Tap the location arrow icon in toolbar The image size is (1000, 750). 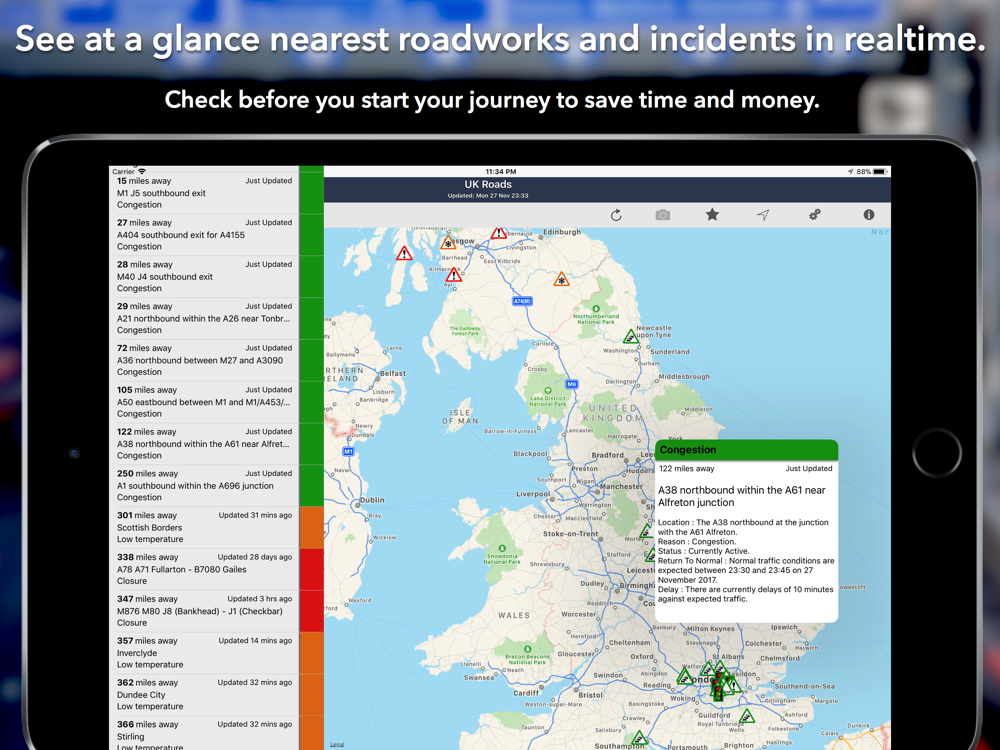coord(763,215)
